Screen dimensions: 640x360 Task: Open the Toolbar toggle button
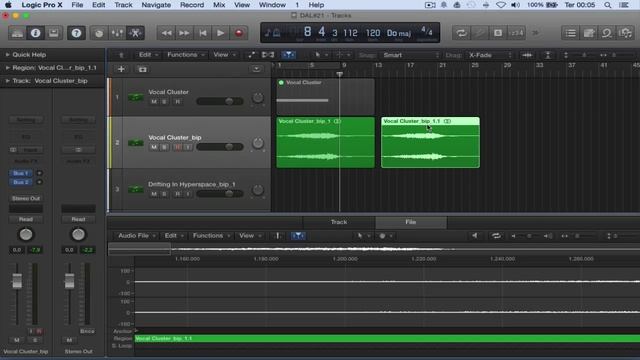tap(53, 33)
